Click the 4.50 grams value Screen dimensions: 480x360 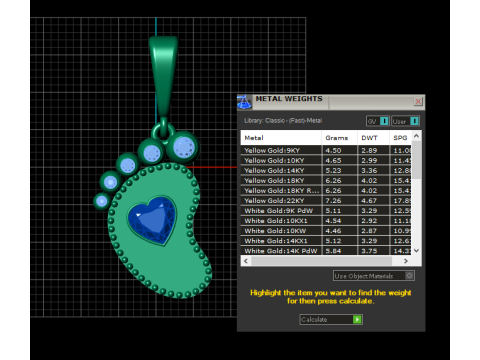click(333, 150)
